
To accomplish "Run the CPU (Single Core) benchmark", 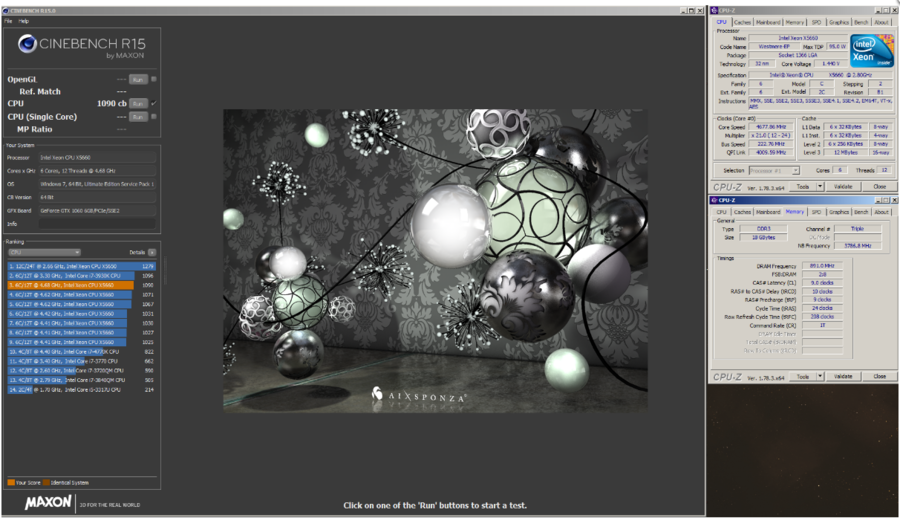I will click(138, 117).
